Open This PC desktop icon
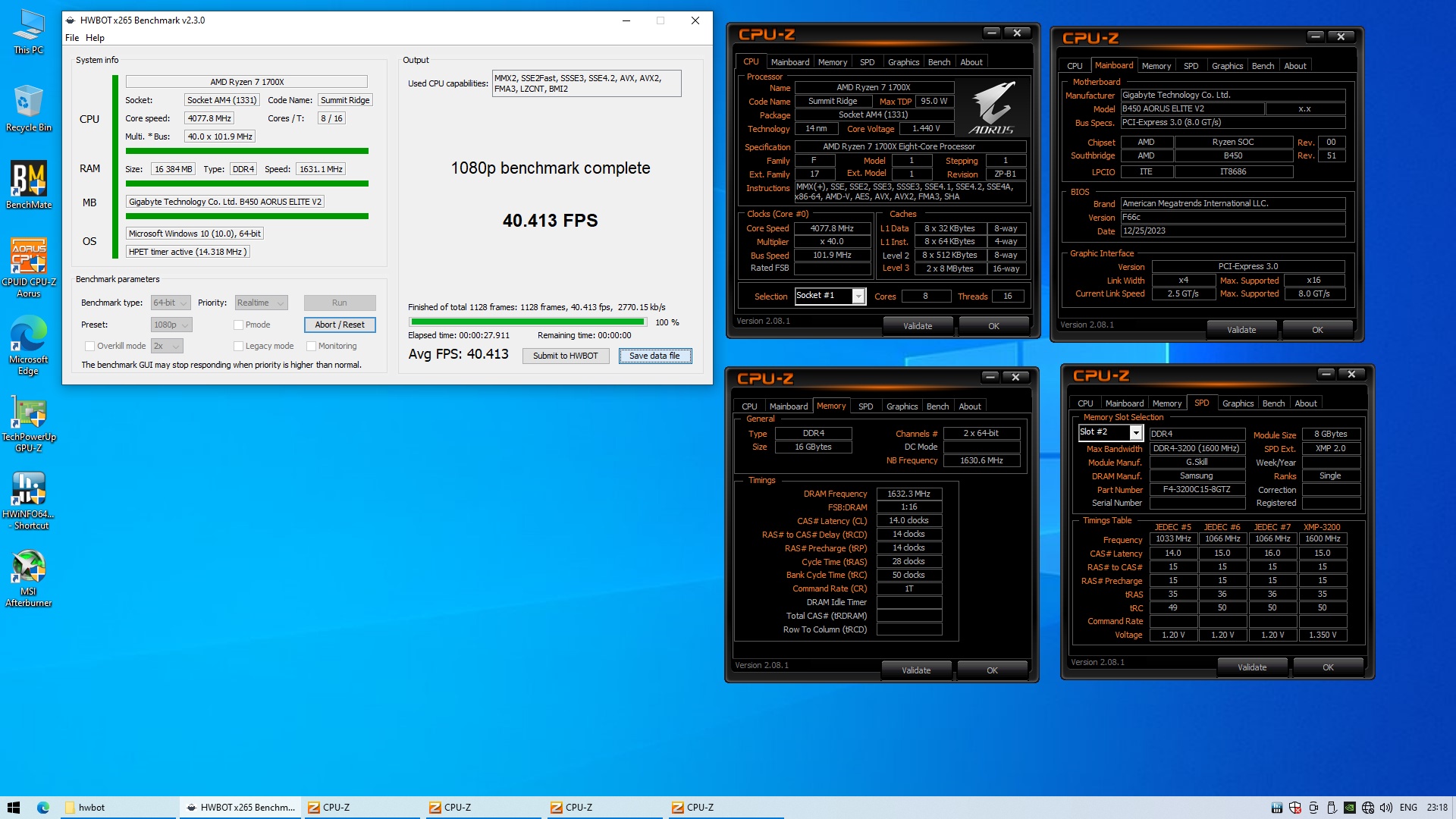 29,32
